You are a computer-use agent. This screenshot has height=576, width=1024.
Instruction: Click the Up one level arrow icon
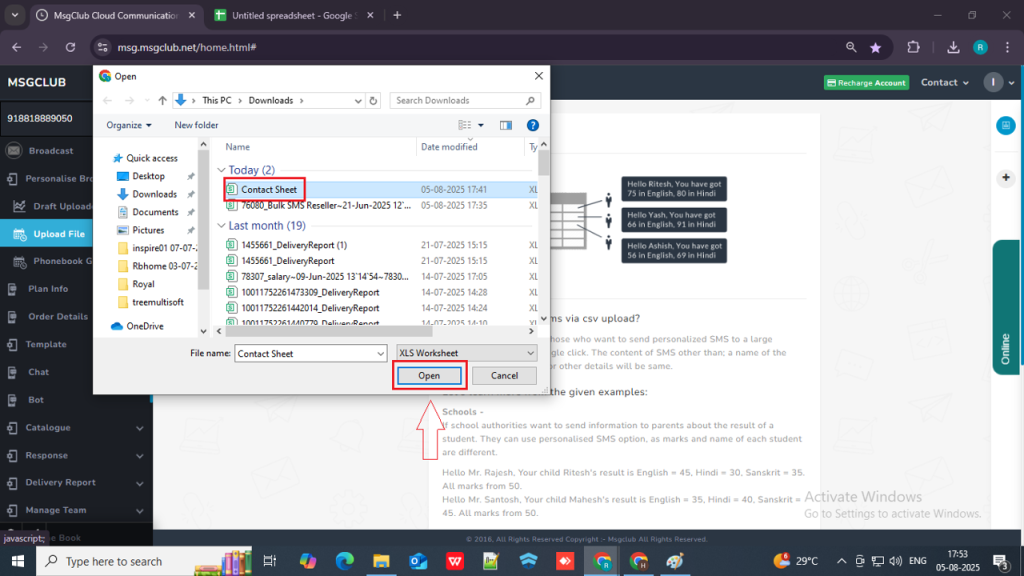point(162,100)
